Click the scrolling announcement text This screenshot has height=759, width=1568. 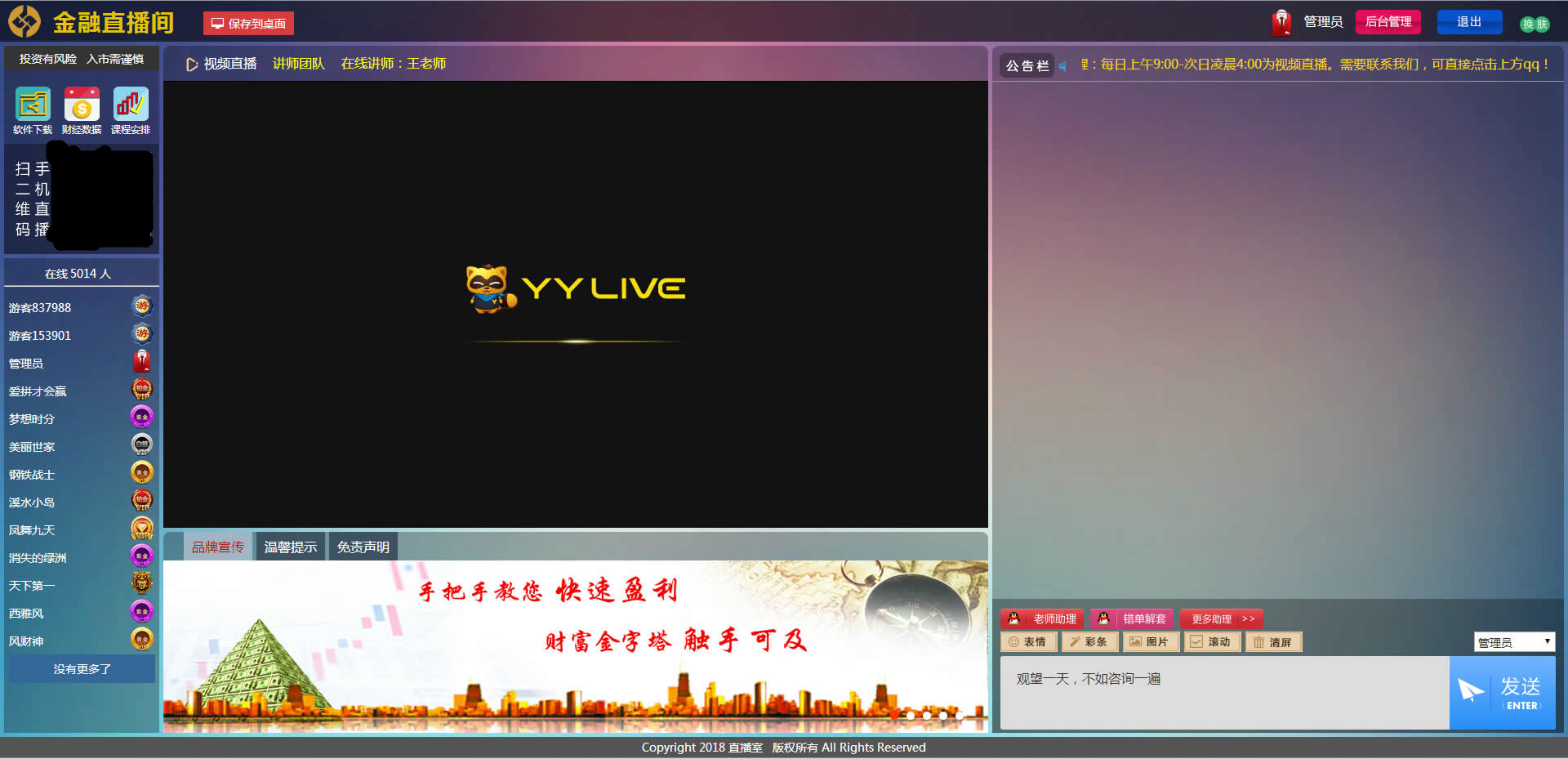tap(1314, 65)
